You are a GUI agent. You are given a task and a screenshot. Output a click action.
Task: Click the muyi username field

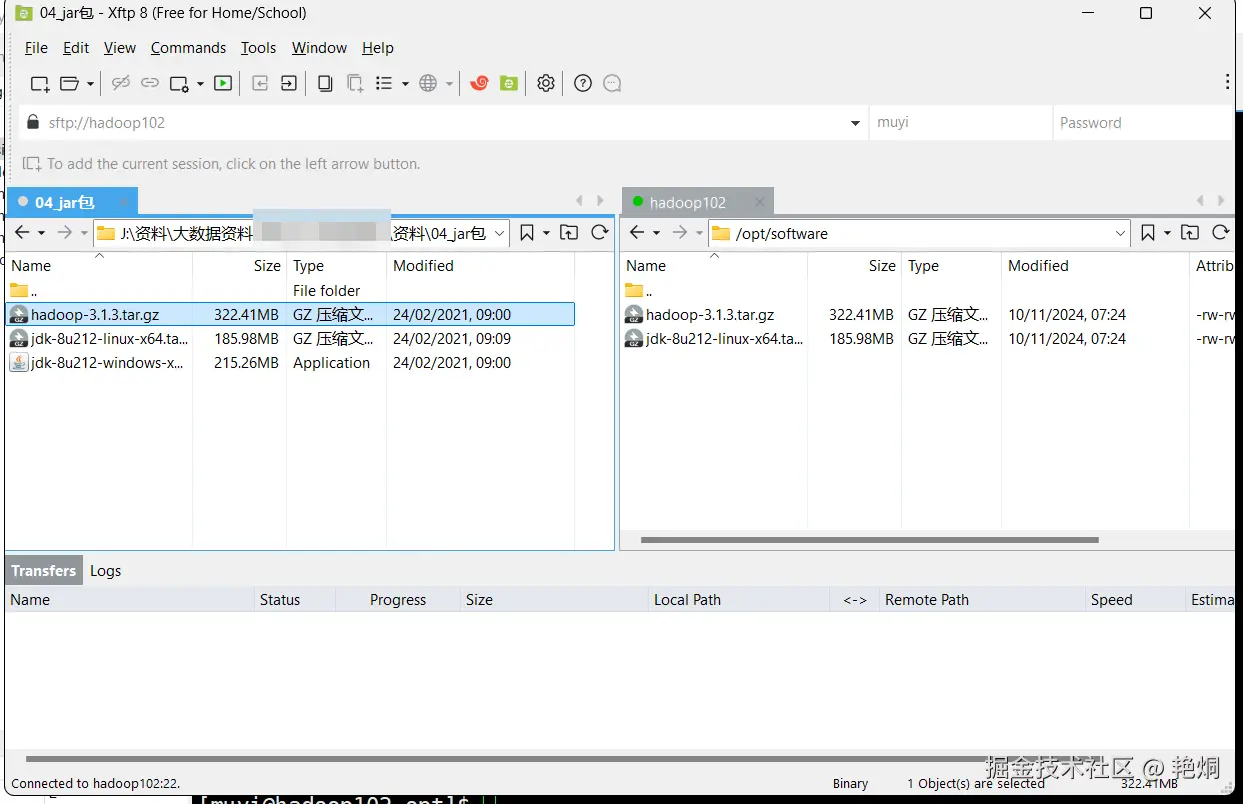pyautogui.click(x=960, y=123)
